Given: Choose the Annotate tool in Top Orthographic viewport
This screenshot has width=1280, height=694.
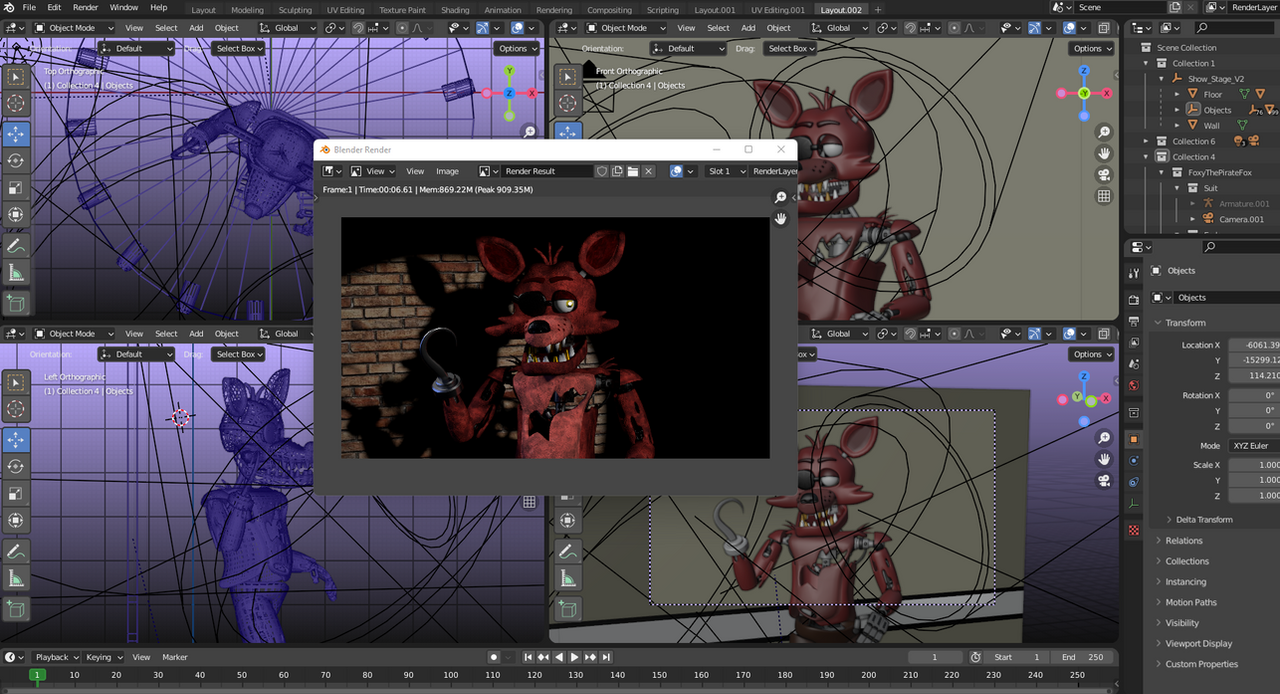Looking at the screenshot, I should click(x=16, y=245).
